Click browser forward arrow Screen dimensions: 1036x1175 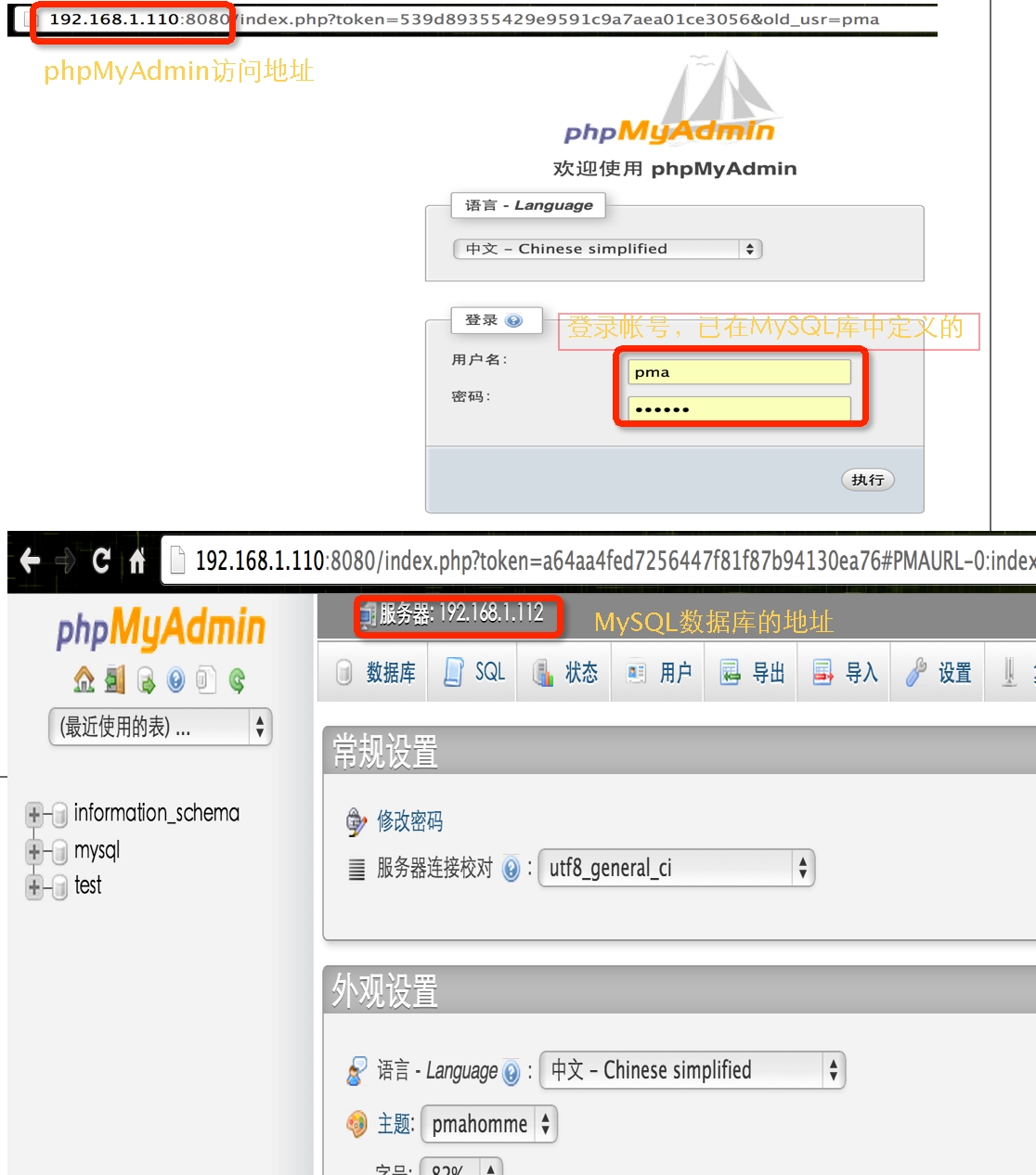(x=65, y=561)
